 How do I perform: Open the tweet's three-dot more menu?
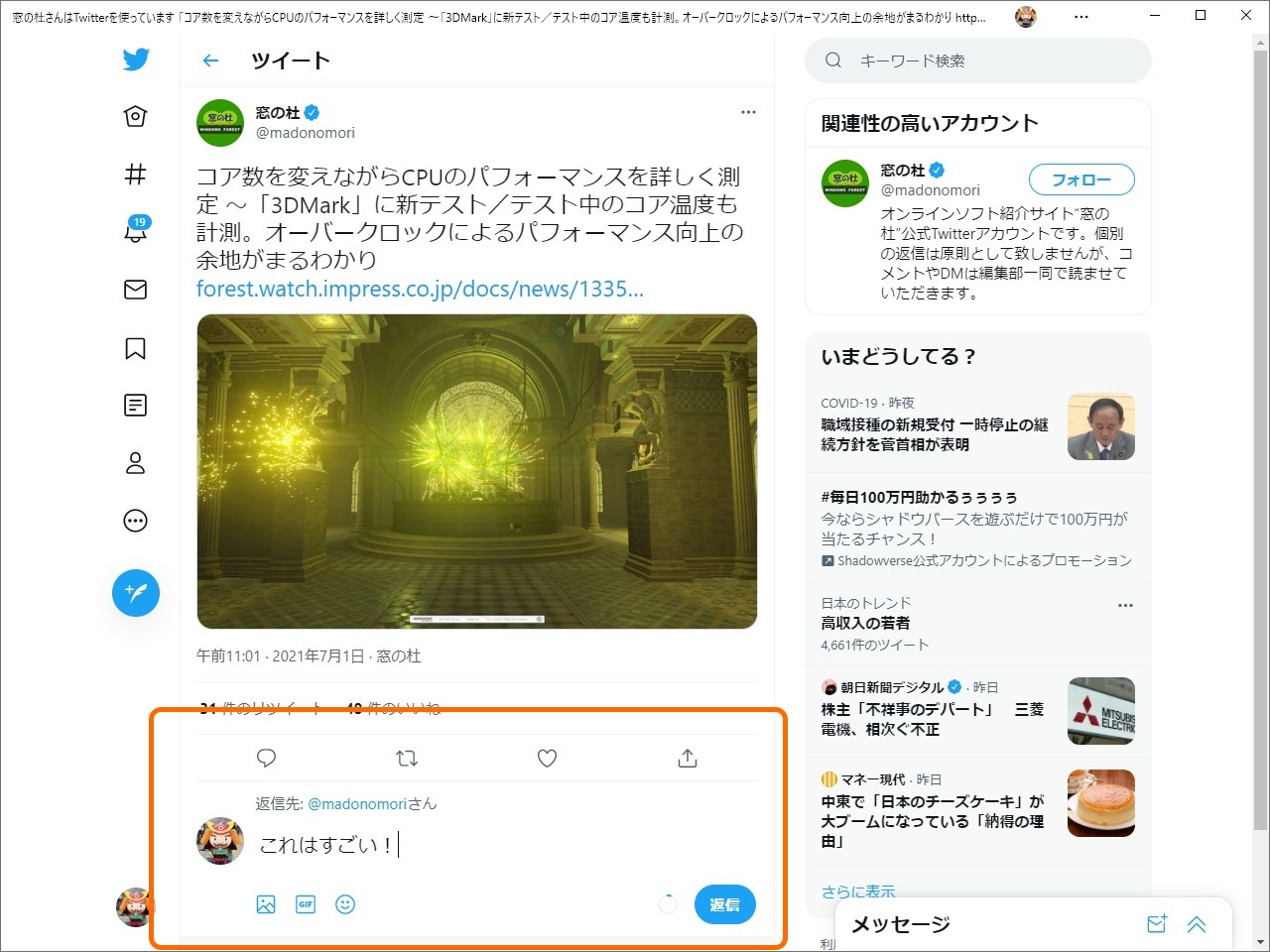coord(748,111)
